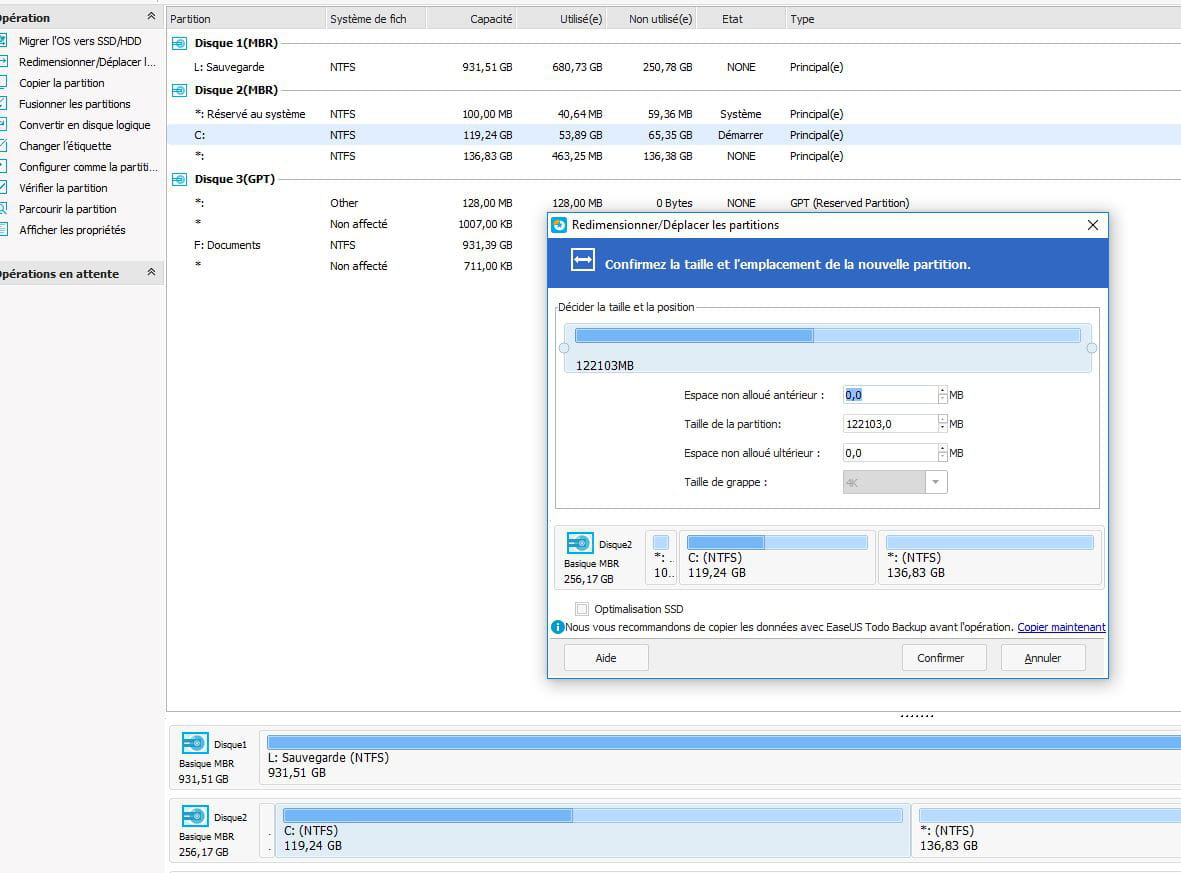1181x873 pixels.
Task: Click the Disque 3 GPT disk icon
Action: click(179, 180)
